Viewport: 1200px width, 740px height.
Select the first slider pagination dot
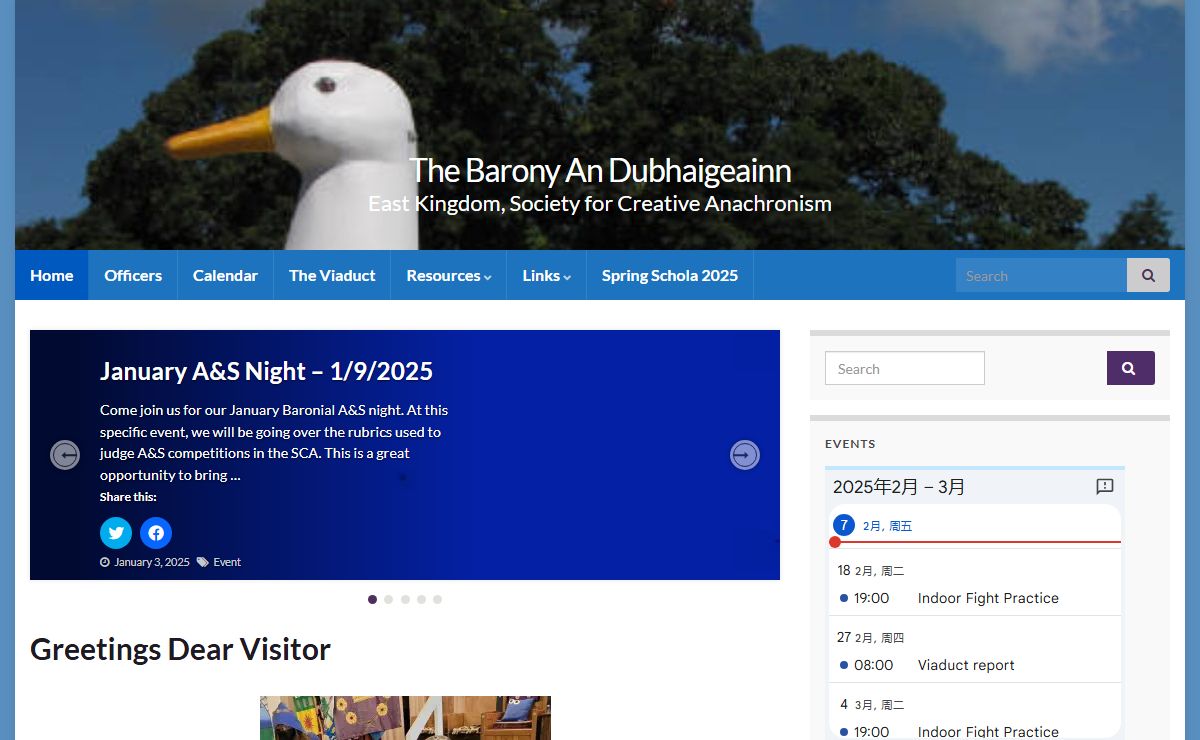pyautogui.click(x=373, y=599)
